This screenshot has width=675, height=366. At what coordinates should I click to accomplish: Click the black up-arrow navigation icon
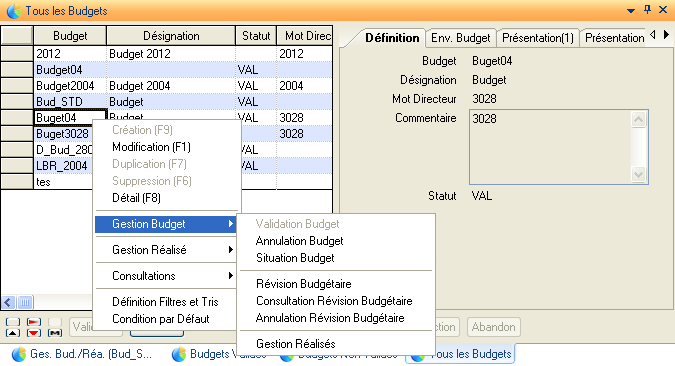point(13,333)
